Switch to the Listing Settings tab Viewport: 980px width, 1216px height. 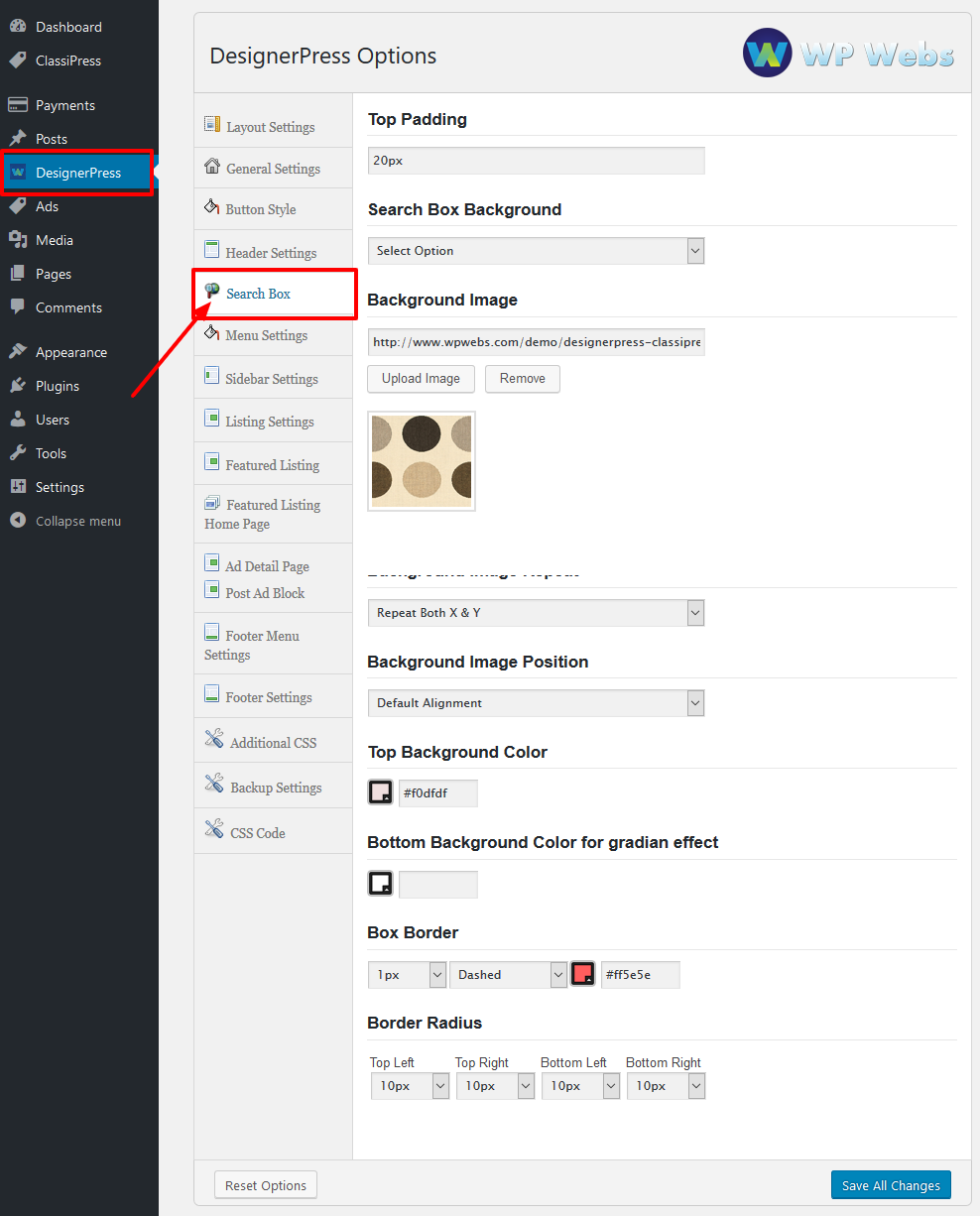[274, 421]
